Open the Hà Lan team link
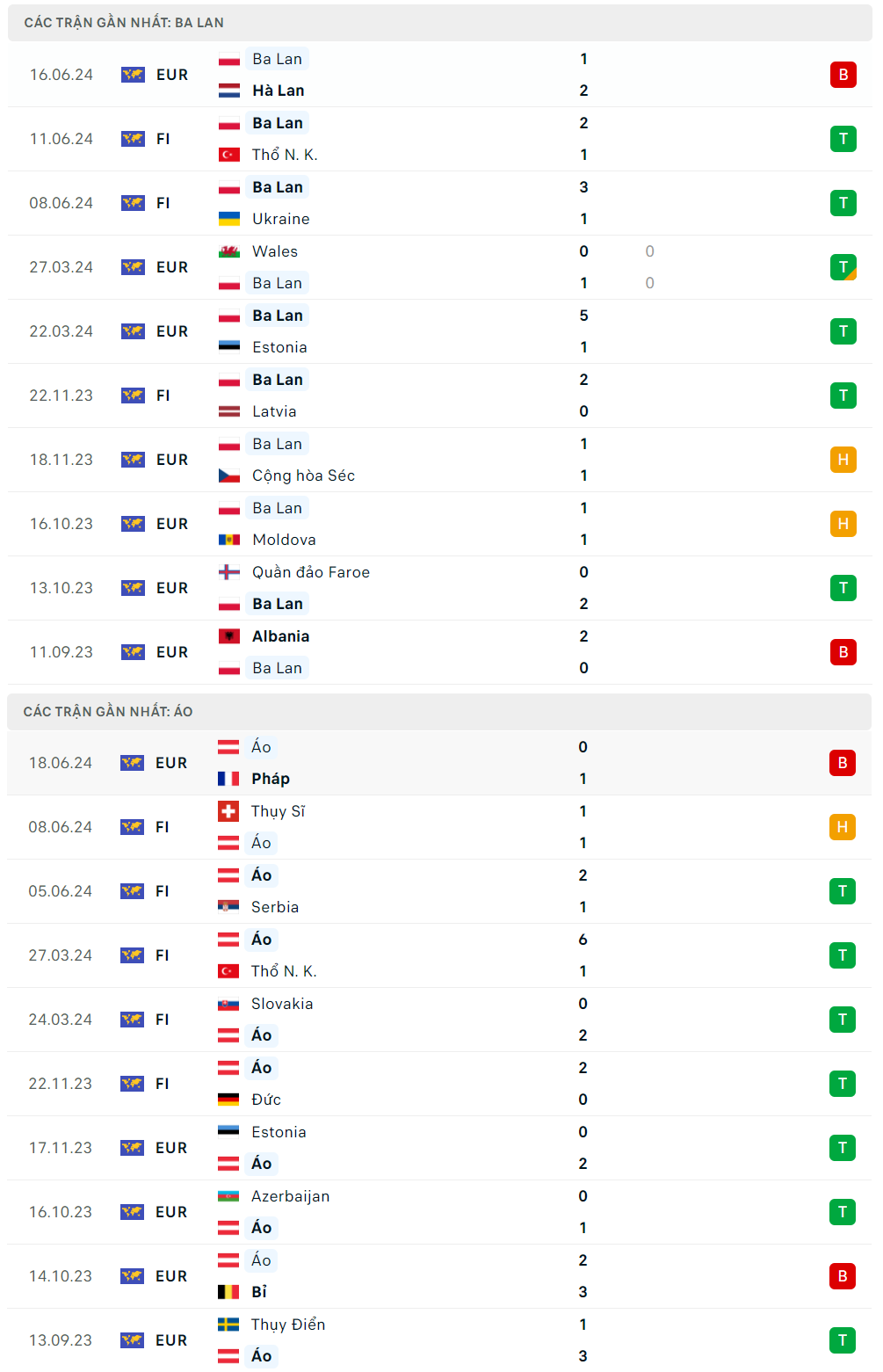This screenshot has width=883, height=1372. coord(278,91)
